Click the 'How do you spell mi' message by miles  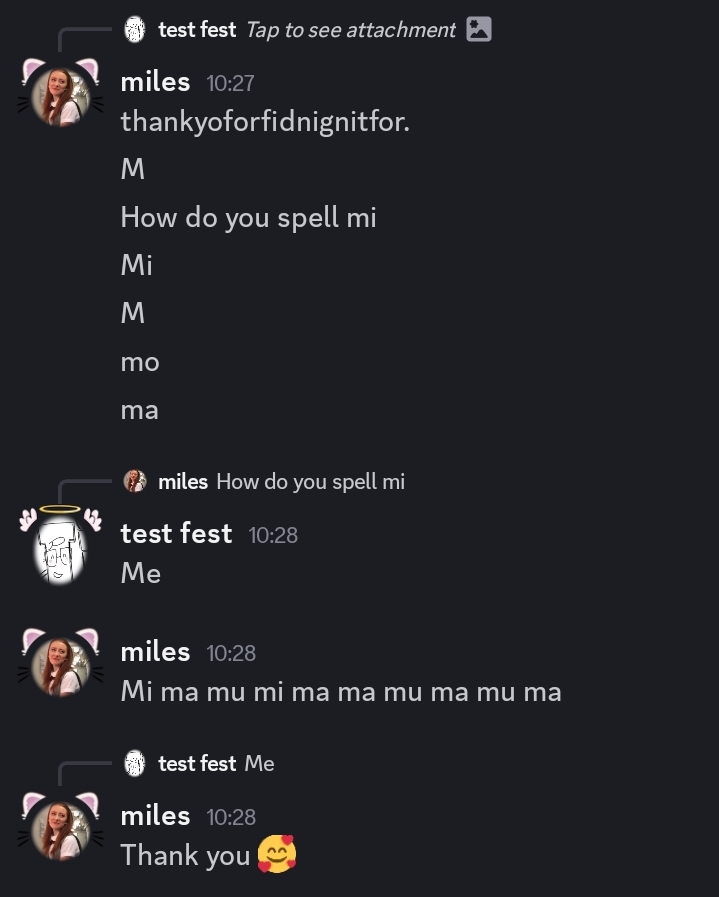[x=248, y=217]
